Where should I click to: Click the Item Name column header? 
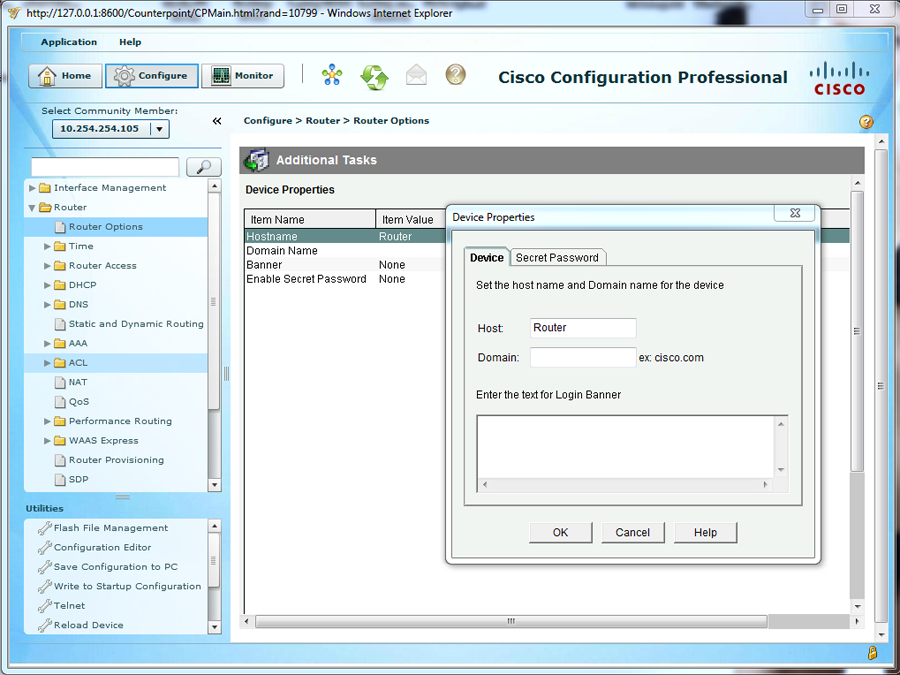point(310,219)
